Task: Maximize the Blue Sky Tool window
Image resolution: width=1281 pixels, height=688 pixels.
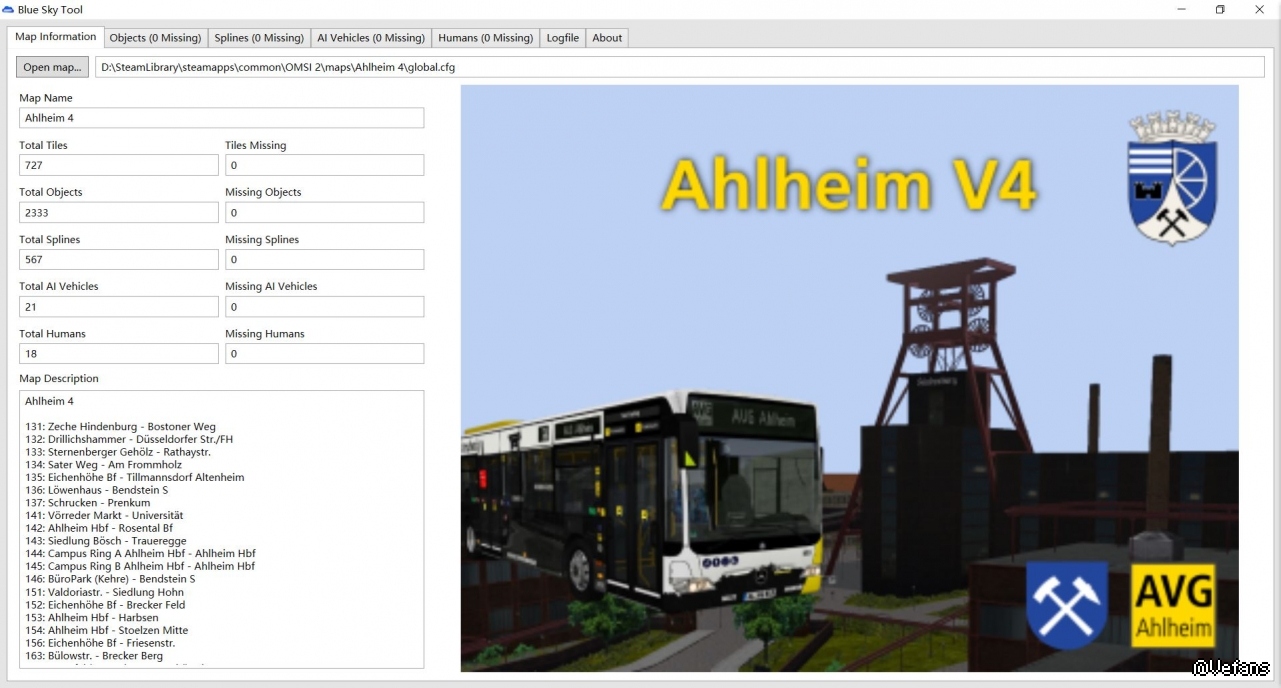Action: [x=1220, y=10]
